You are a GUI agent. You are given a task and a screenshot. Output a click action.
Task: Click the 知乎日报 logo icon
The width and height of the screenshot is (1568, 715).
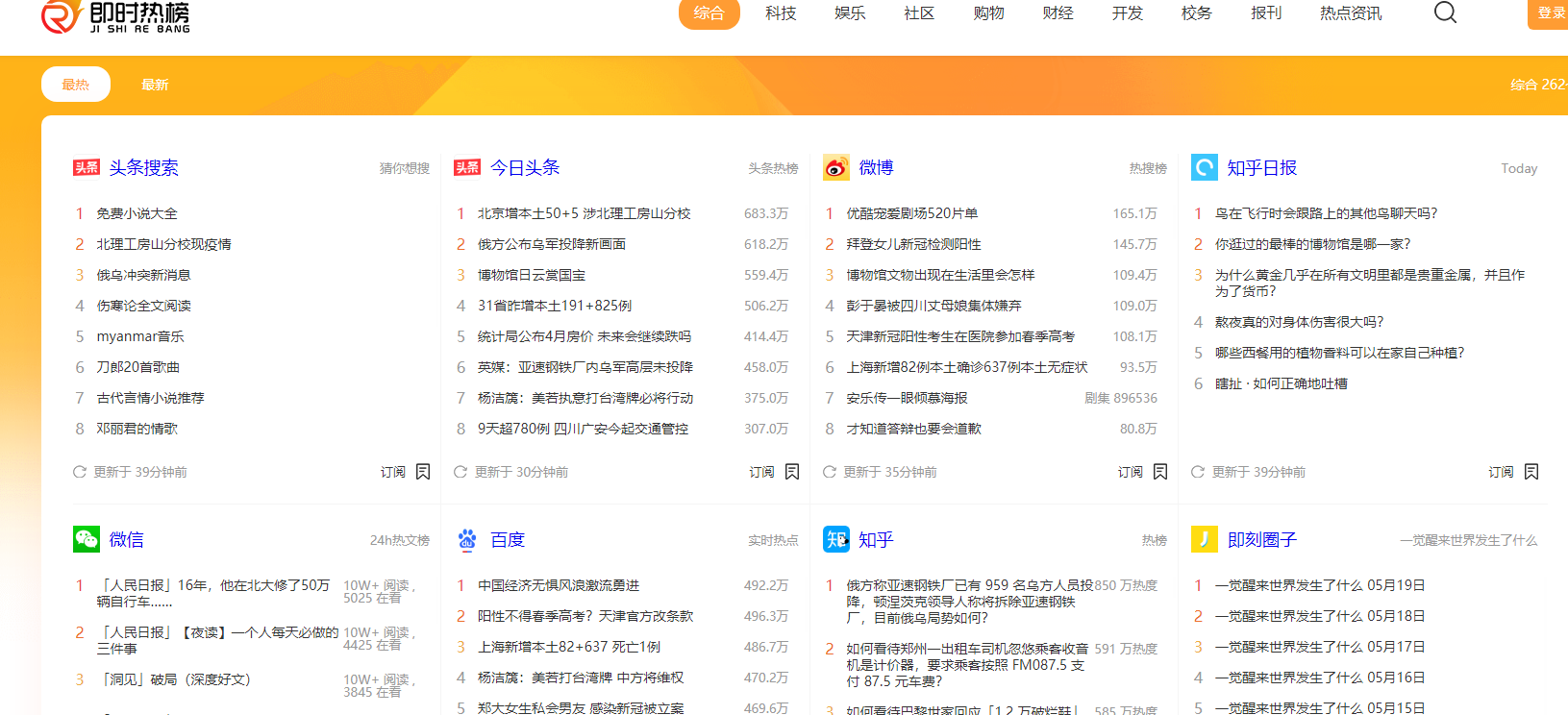1205,167
